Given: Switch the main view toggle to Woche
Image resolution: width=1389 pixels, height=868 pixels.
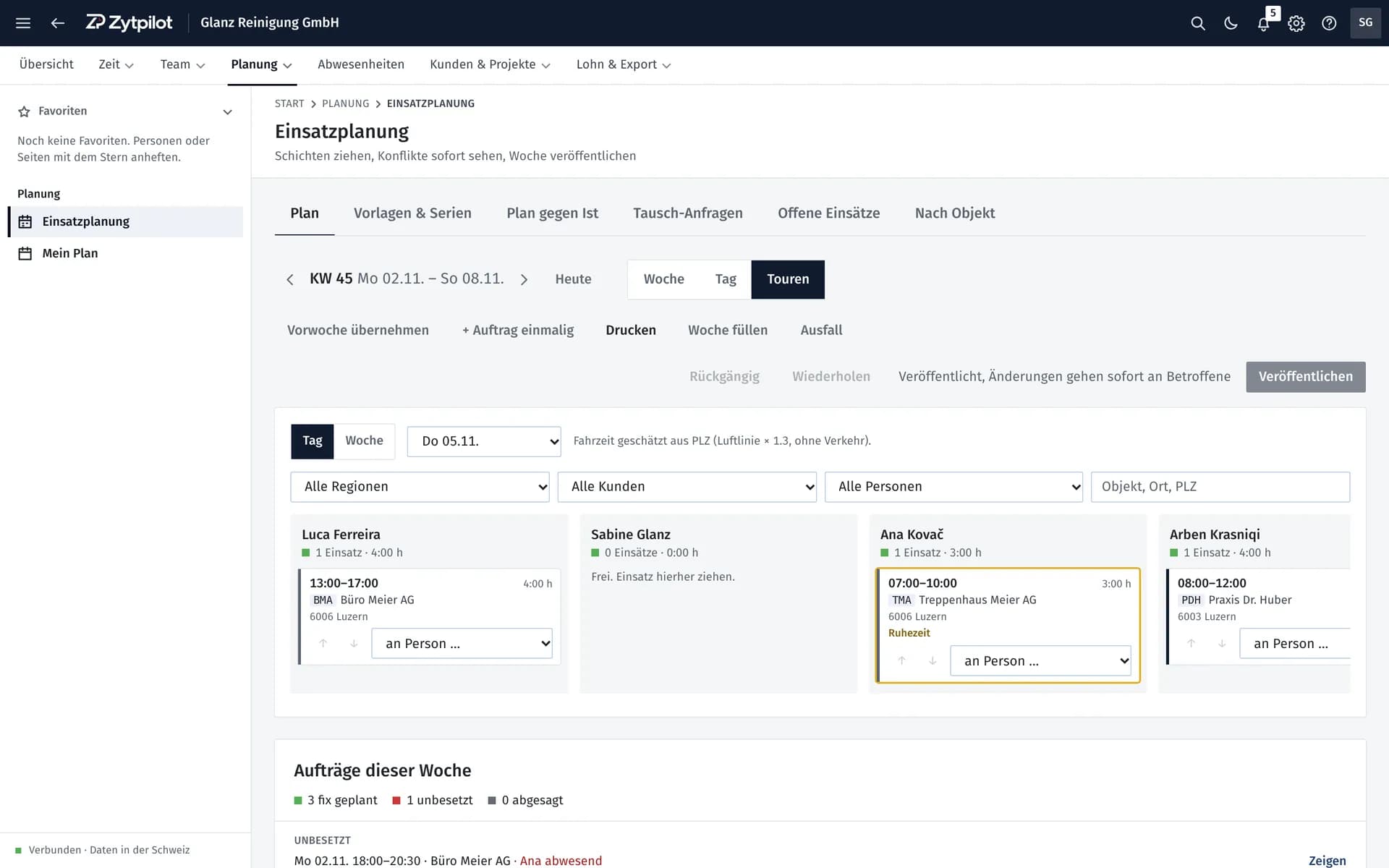Looking at the screenshot, I should (663, 279).
